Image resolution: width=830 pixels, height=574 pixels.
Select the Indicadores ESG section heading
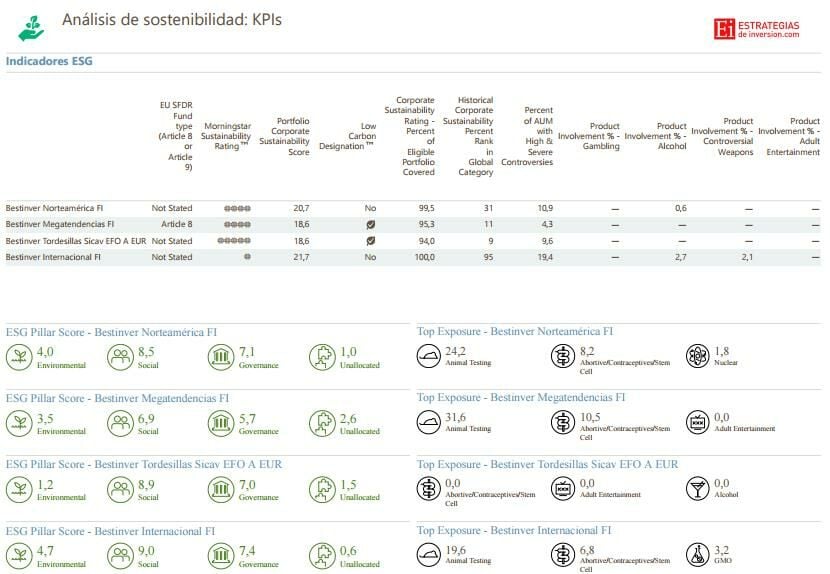49,61
